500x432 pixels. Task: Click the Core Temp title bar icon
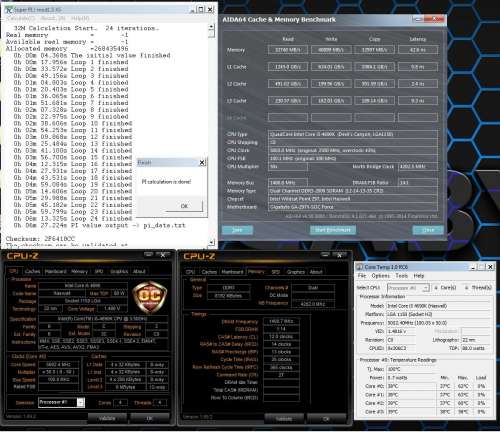[x=360, y=267]
